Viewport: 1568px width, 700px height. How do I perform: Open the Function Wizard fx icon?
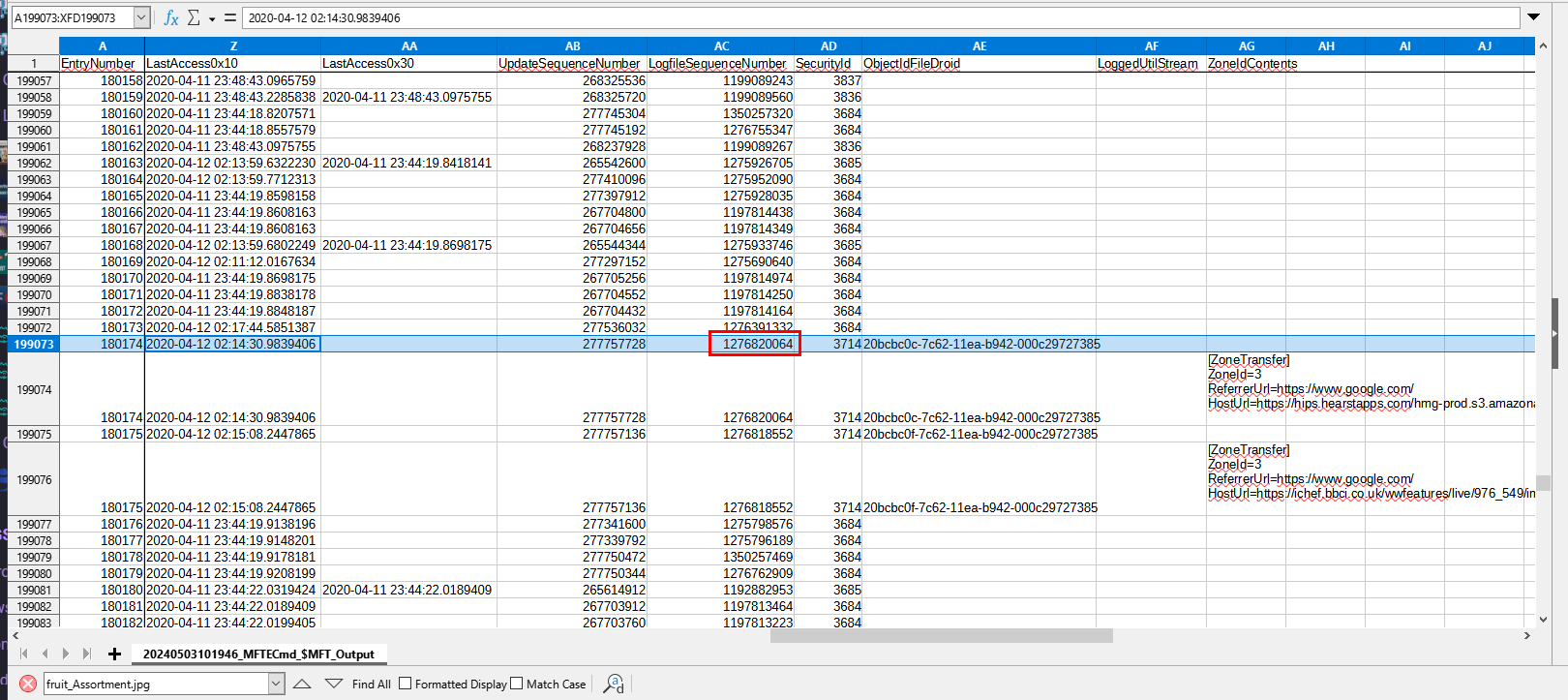[171, 17]
